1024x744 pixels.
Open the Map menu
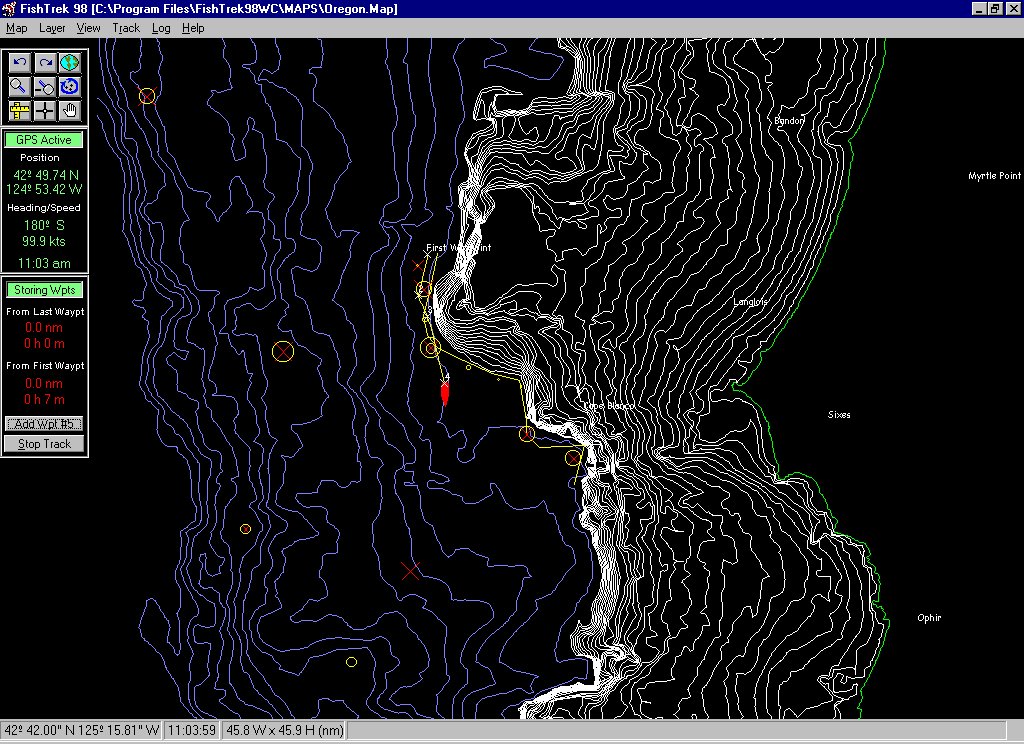(16, 28)
